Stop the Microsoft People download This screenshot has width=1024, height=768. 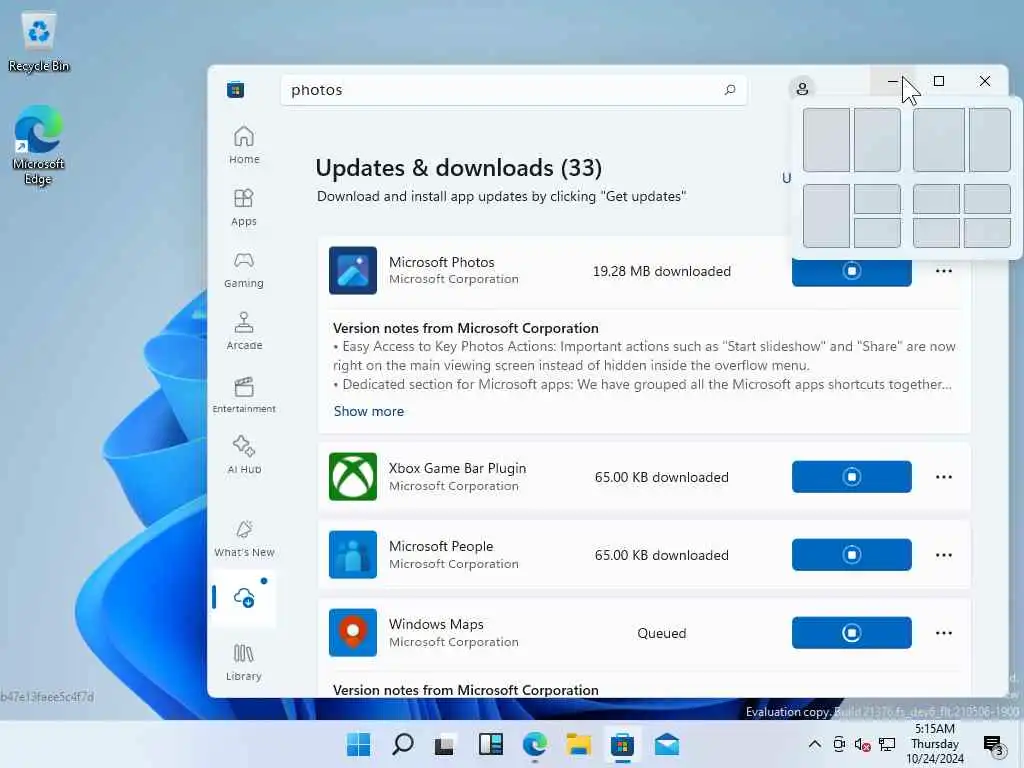(x=852, y=554)
